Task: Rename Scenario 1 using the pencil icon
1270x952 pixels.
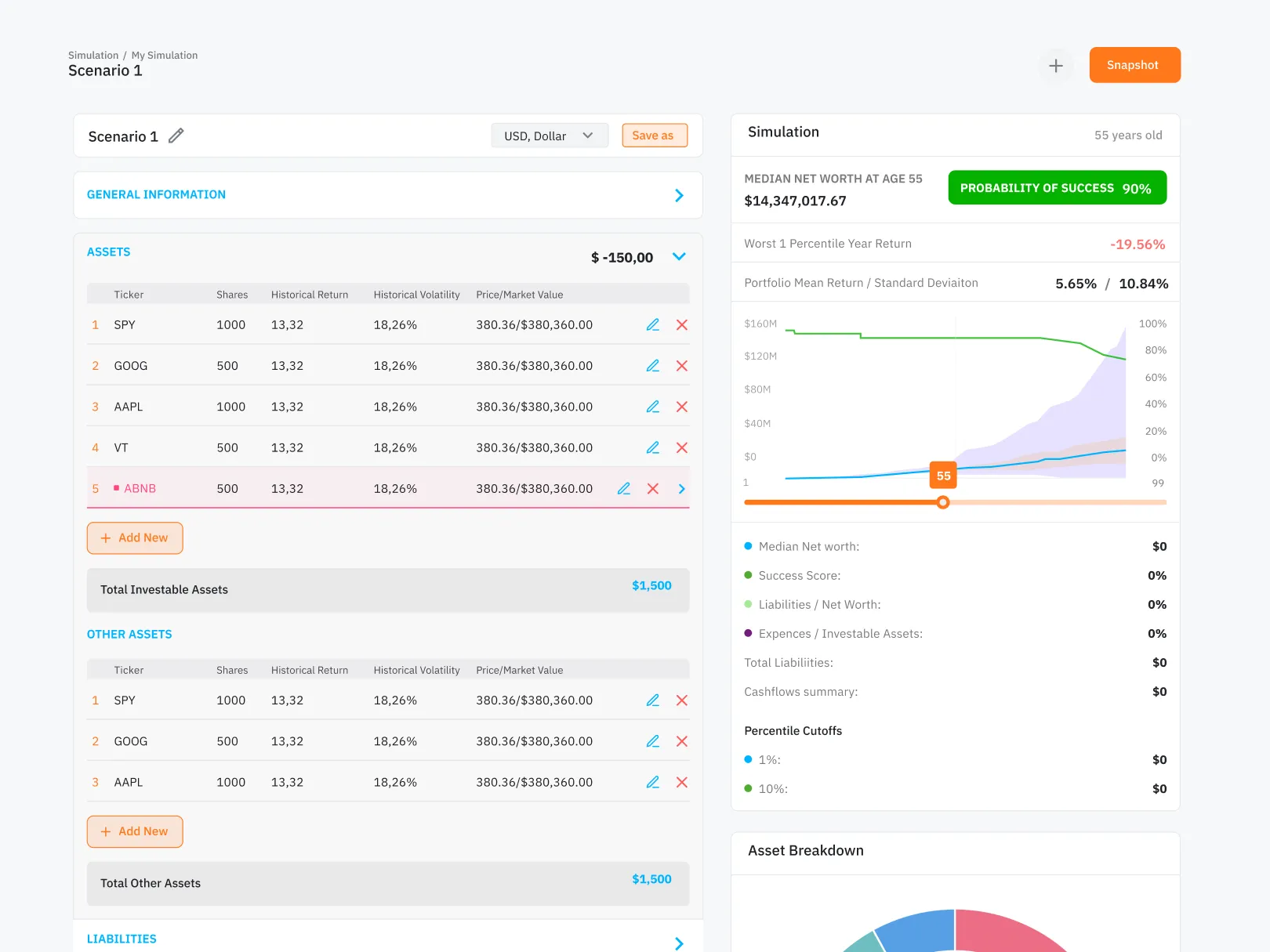Action: pyautogui.click(x=176, y=136)
